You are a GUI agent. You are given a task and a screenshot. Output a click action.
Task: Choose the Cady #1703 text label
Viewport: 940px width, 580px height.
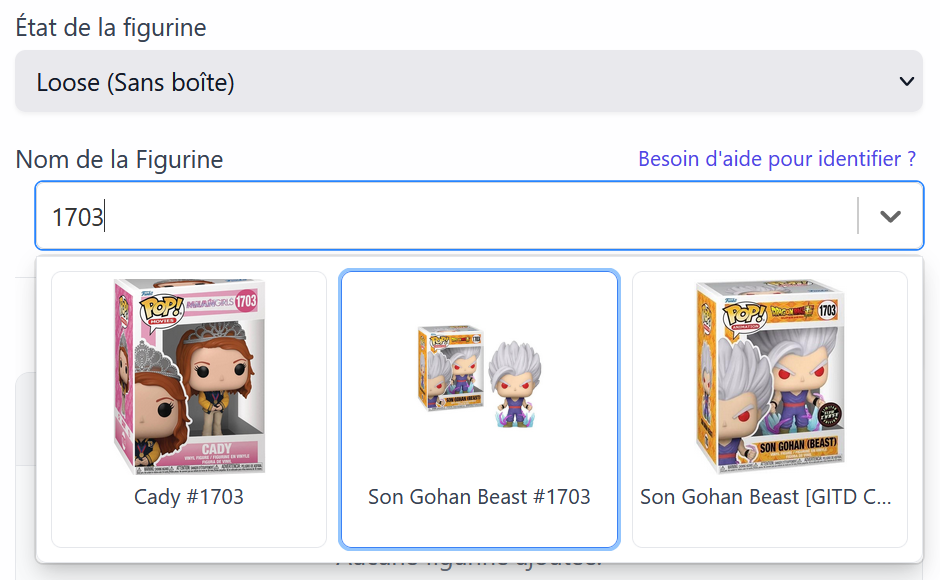point(189,496)
